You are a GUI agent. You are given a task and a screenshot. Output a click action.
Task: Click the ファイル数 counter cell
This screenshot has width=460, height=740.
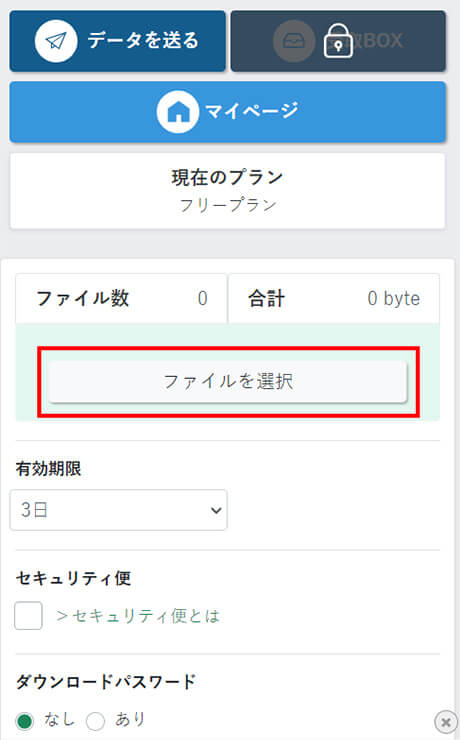tap(121, 299)
